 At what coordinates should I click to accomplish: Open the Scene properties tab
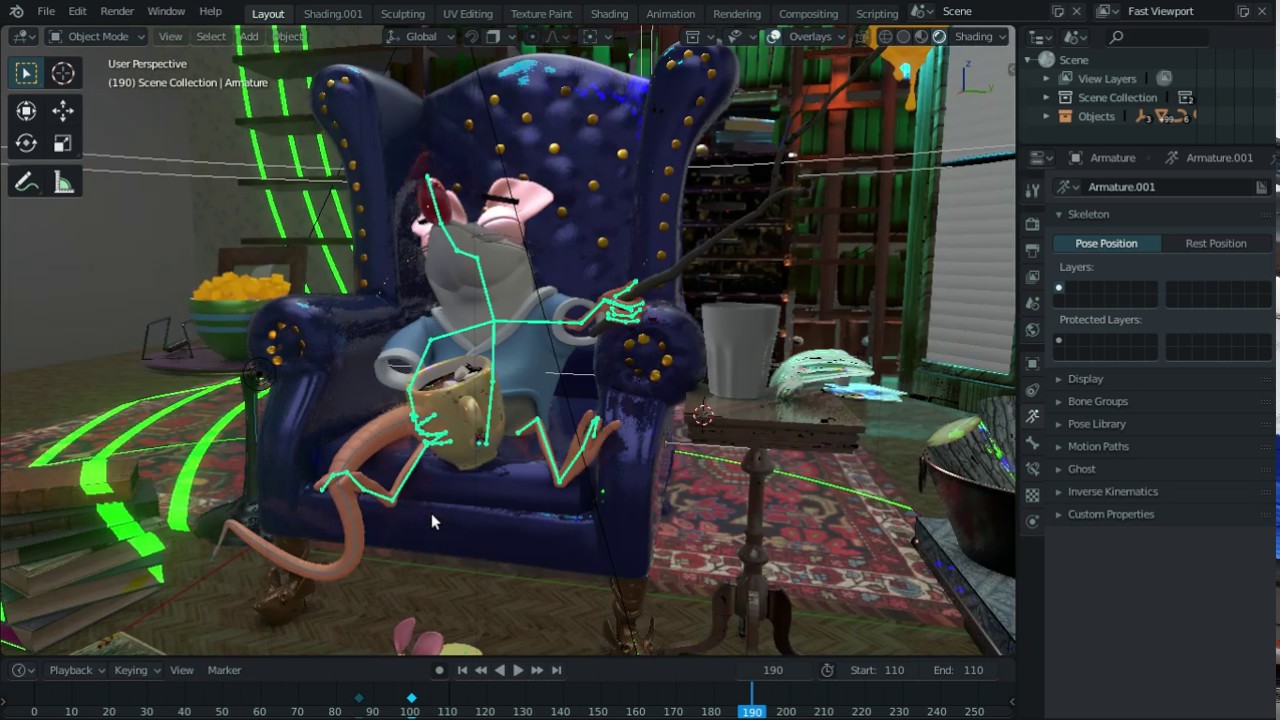pyautogui.click(x=1033, y=304)
